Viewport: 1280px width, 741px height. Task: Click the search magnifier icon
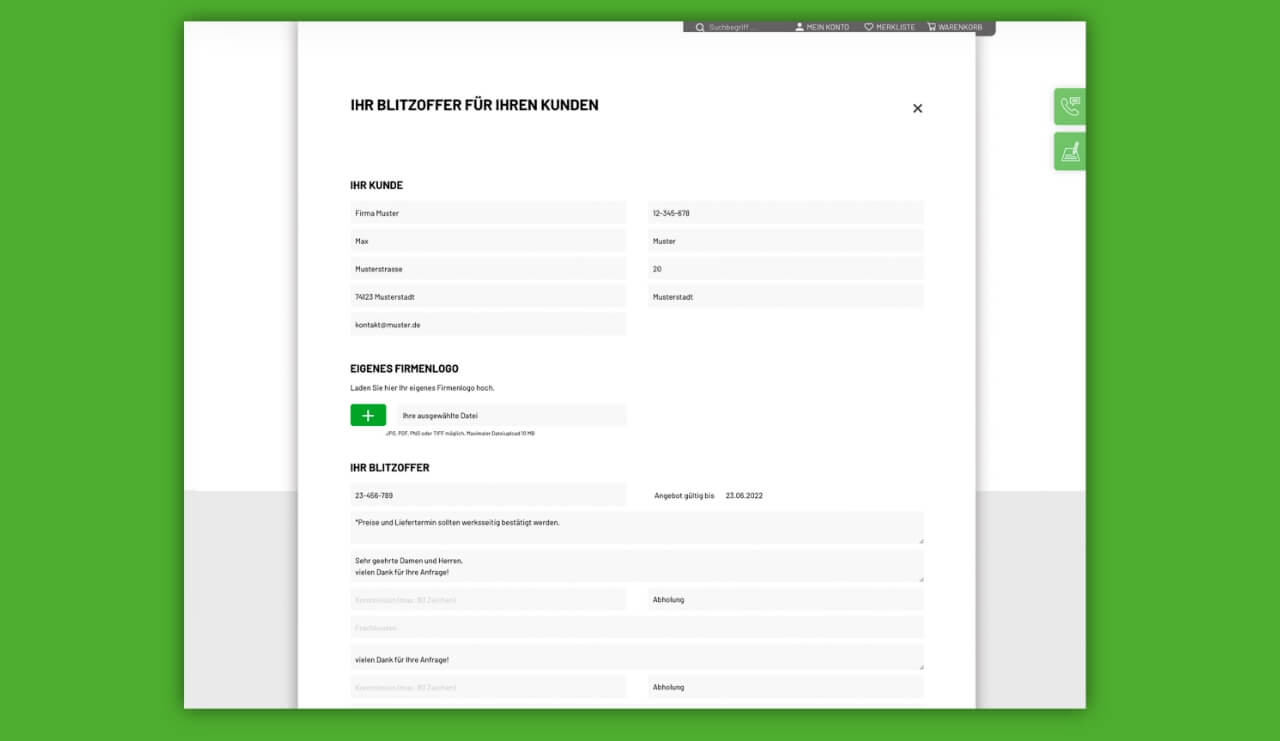click(700, 27)
